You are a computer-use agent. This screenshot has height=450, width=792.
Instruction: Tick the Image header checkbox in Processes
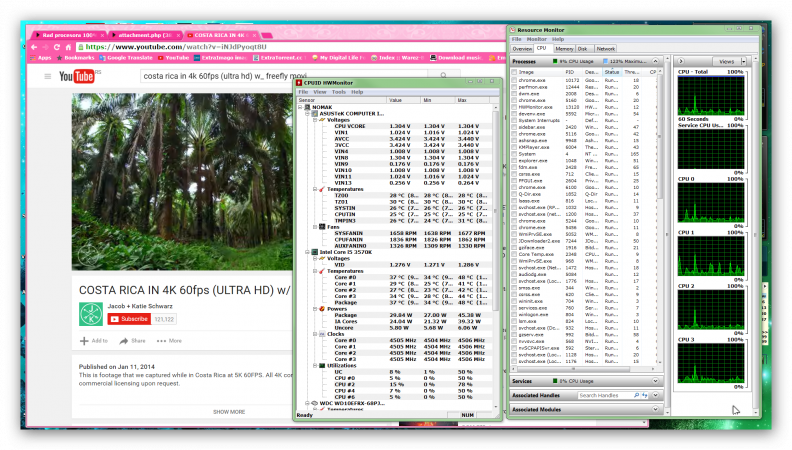(515, 72)
